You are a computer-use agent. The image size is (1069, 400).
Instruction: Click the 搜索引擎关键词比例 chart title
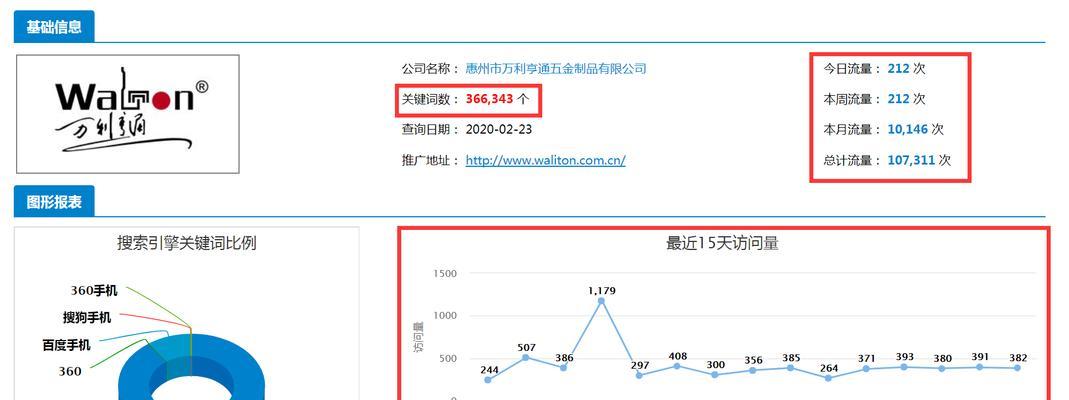(187, 243)
